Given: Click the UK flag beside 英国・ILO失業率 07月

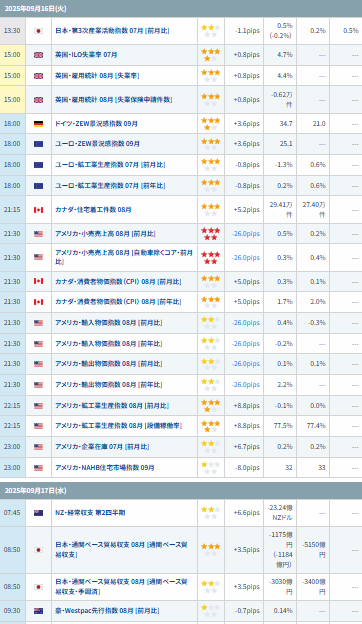Looking at the screenshot, I should 38,55.
